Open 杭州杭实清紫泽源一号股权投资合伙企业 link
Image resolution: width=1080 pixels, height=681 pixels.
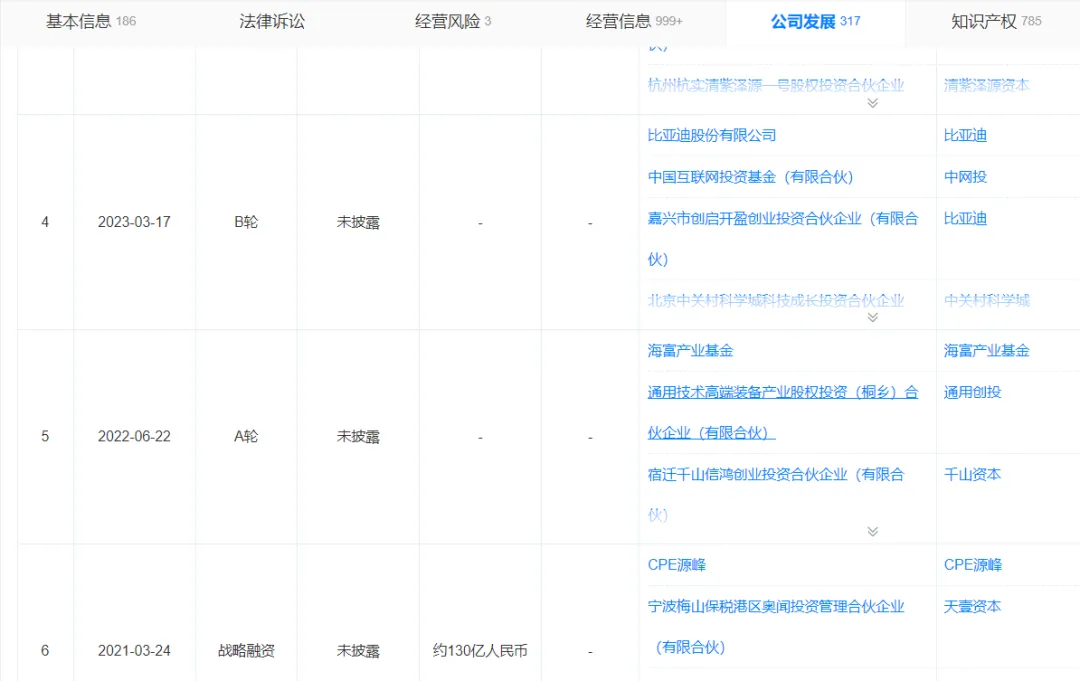tap(776, 85)
